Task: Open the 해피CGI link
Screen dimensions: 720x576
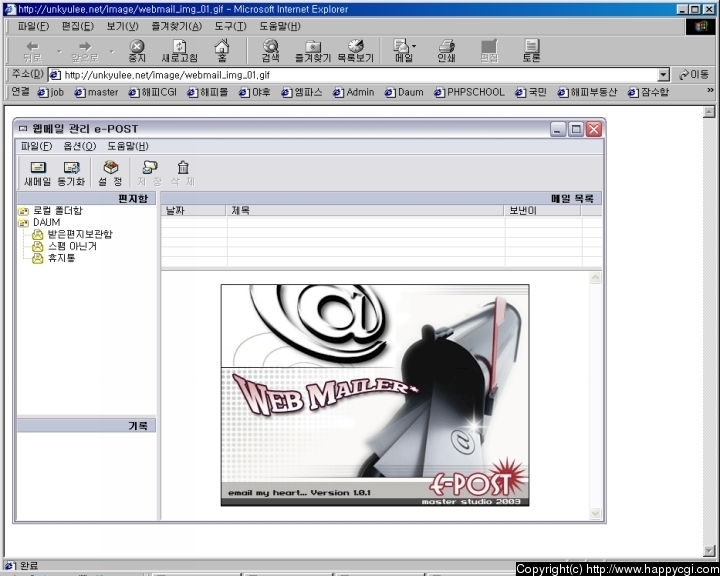Action: [x=152, y=92]
